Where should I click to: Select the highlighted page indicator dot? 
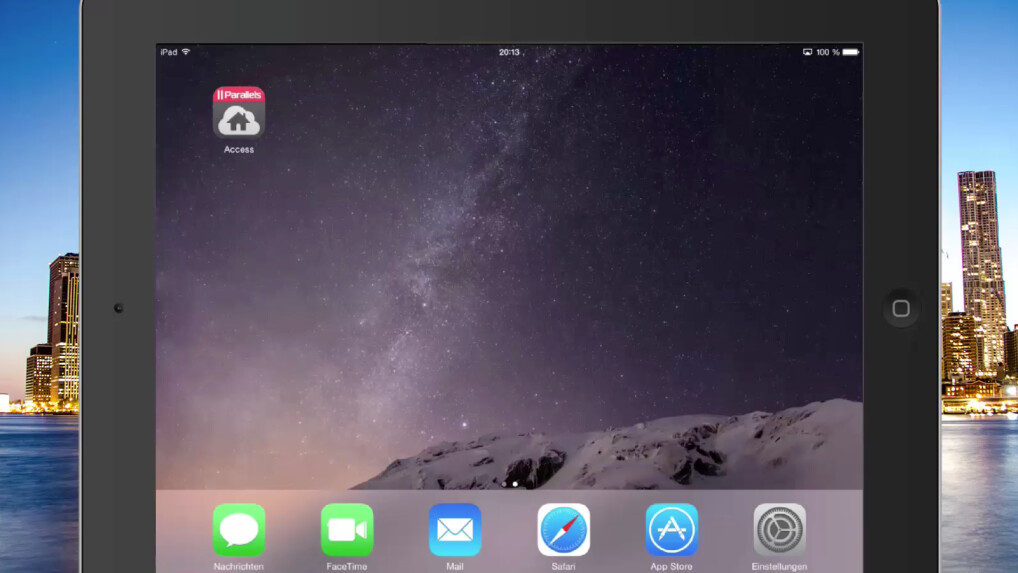515,484
